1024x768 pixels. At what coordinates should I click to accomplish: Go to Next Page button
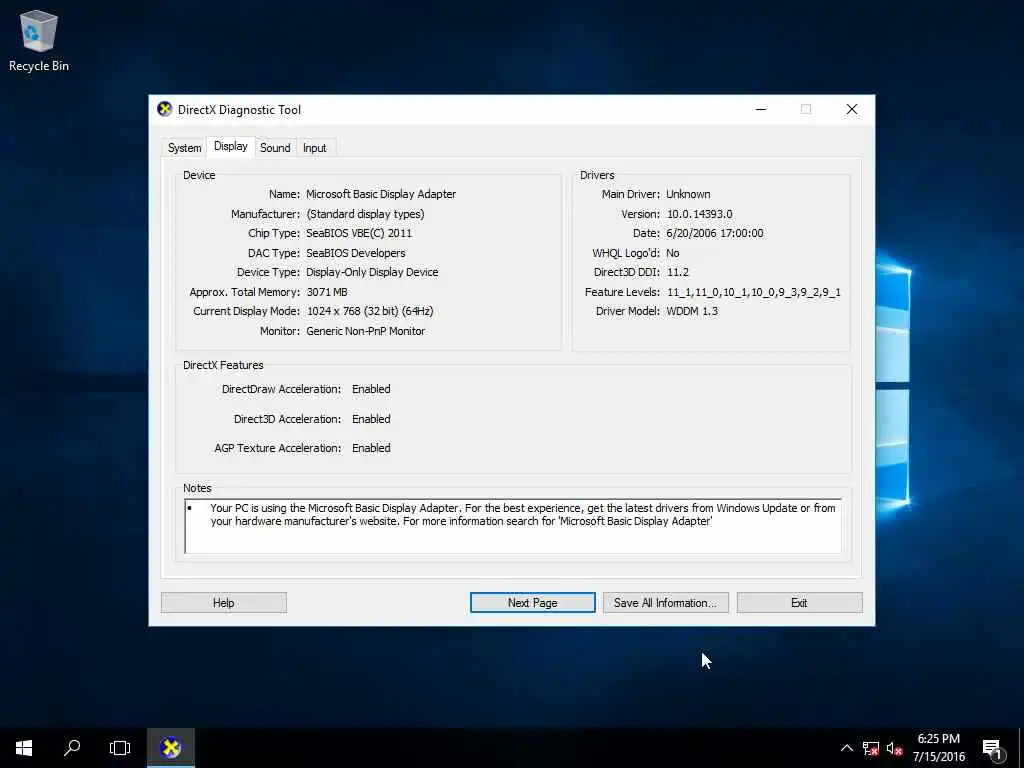[532, 603]
